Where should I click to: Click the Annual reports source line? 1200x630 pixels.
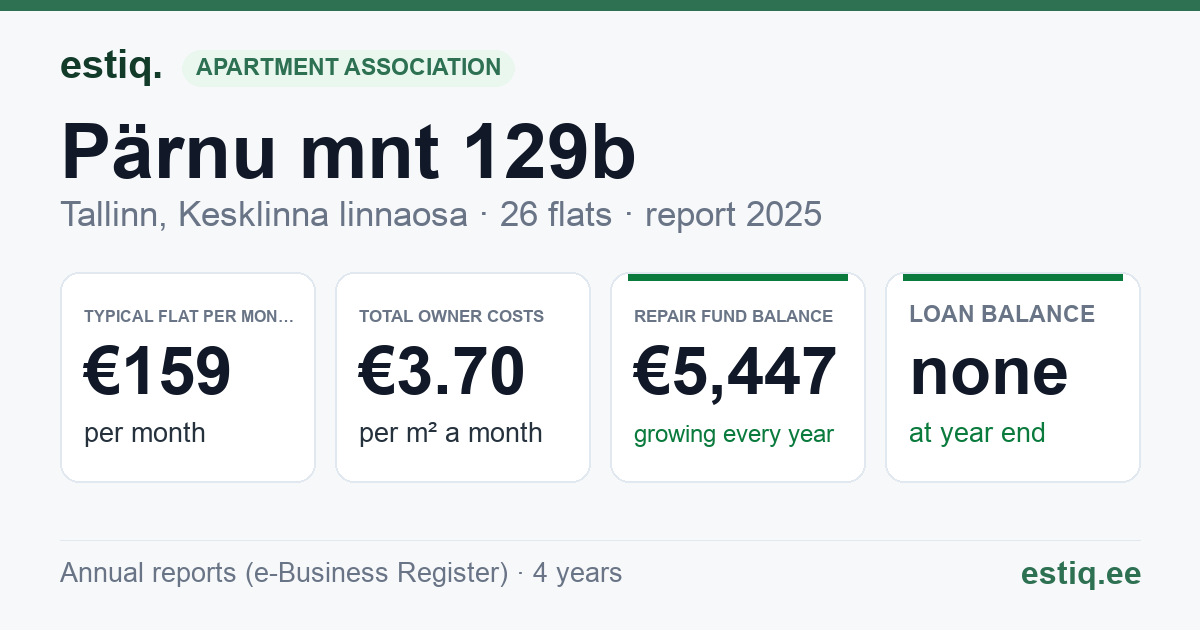pyautogui.click(x=341, y=573)
